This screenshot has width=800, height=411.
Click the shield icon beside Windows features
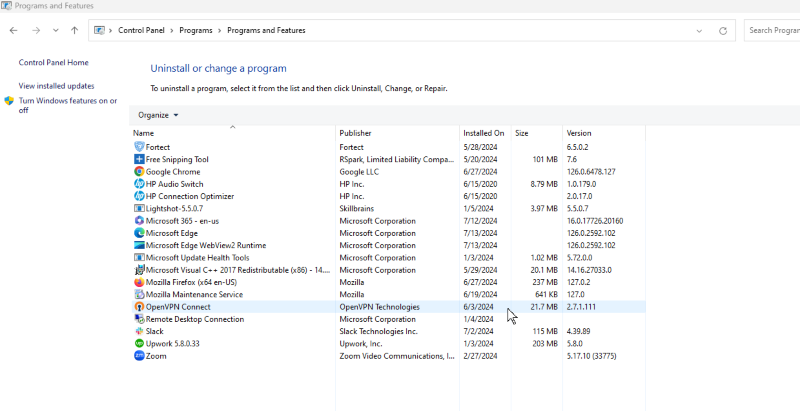tap(9, 101)
